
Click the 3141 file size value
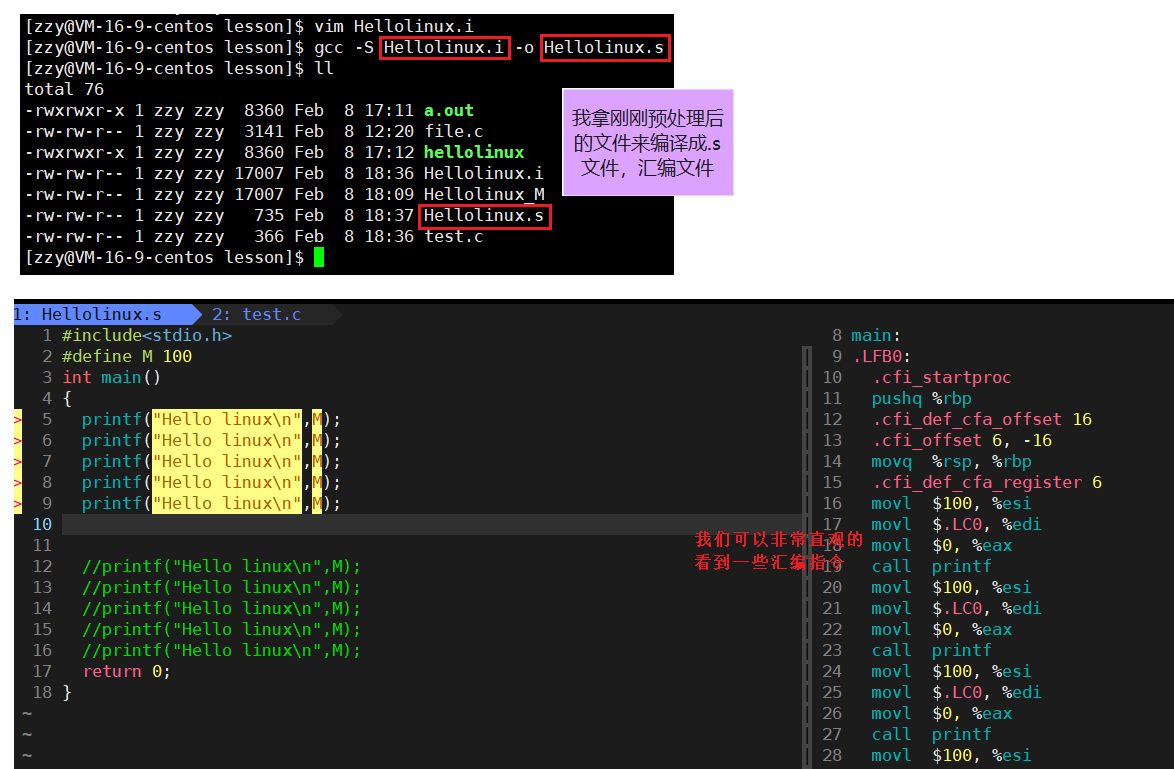coord(264,131)
